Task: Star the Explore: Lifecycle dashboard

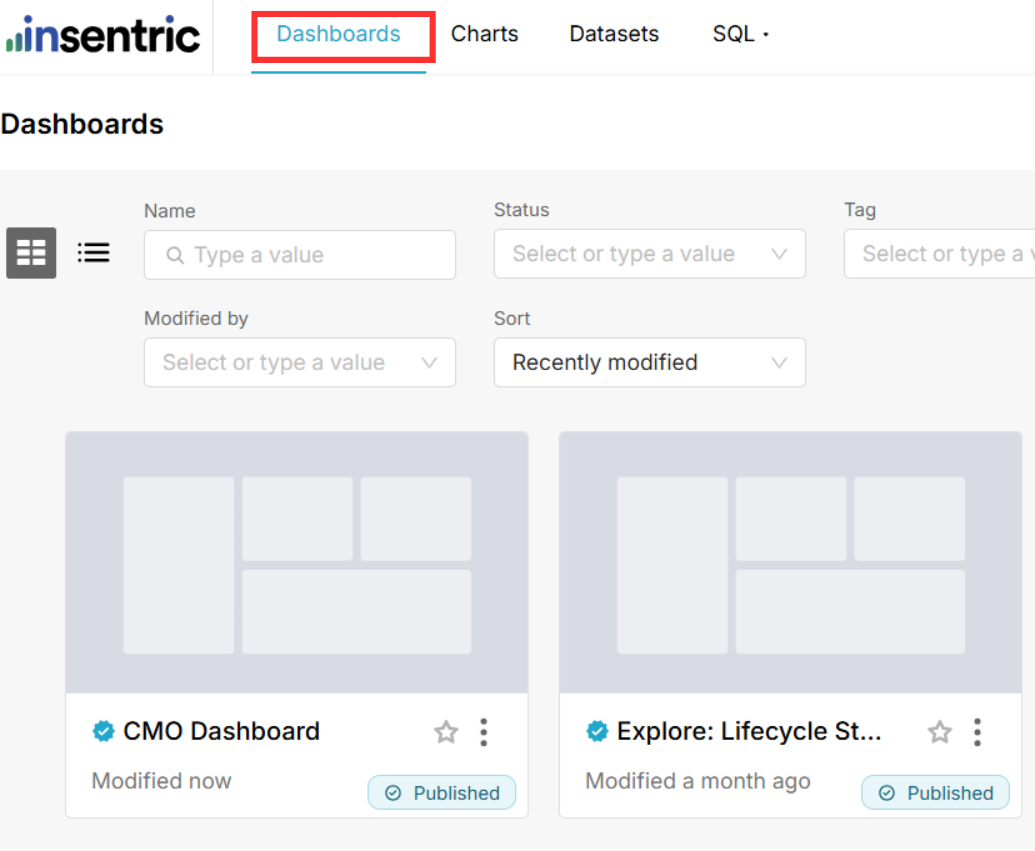Action: click(940, 733)
